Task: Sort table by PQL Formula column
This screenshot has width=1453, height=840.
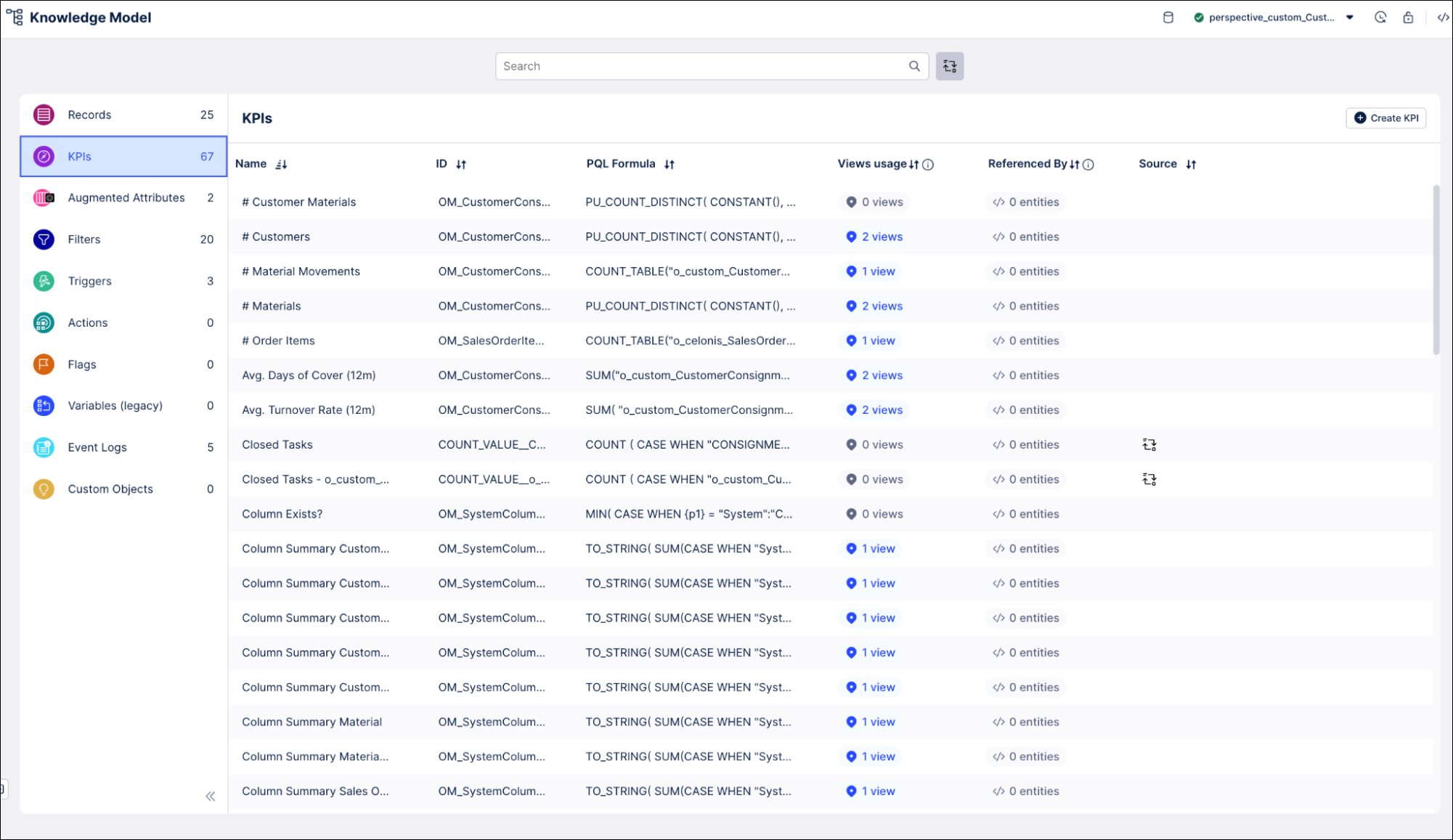Action: 669,165
